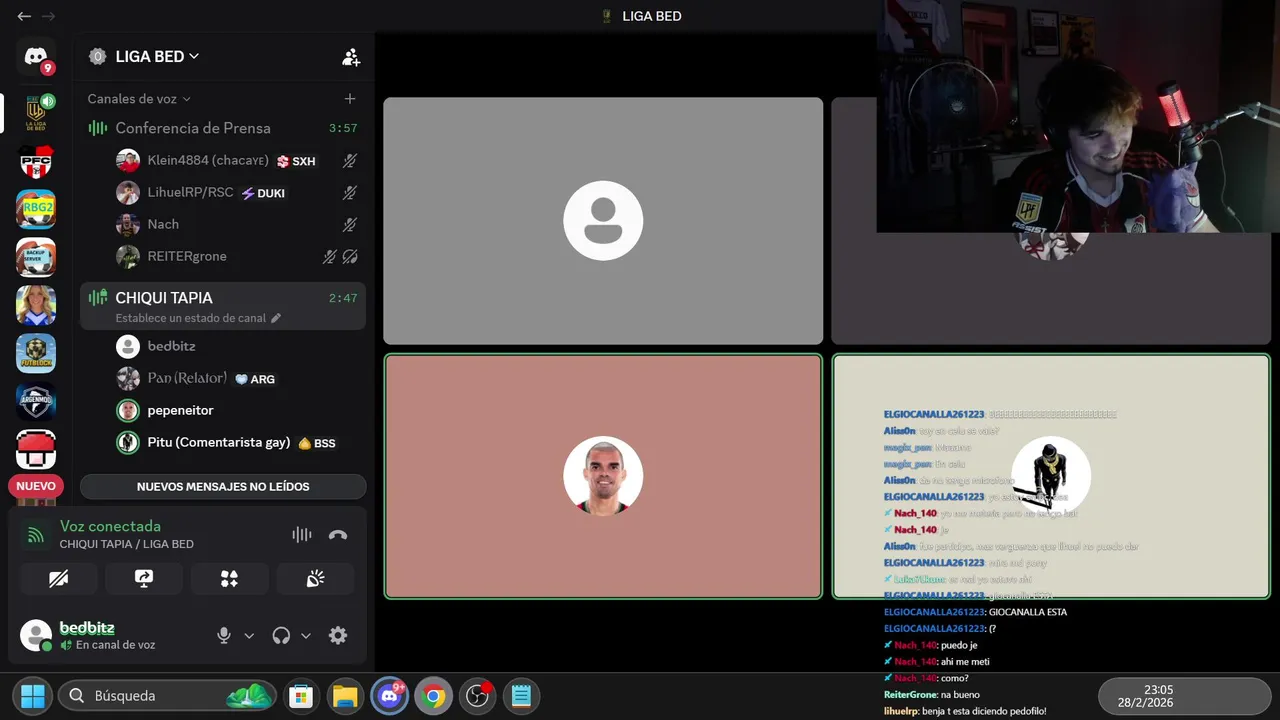Click Establece un estado de canal
1280x720 pixels.
[190, 318]
